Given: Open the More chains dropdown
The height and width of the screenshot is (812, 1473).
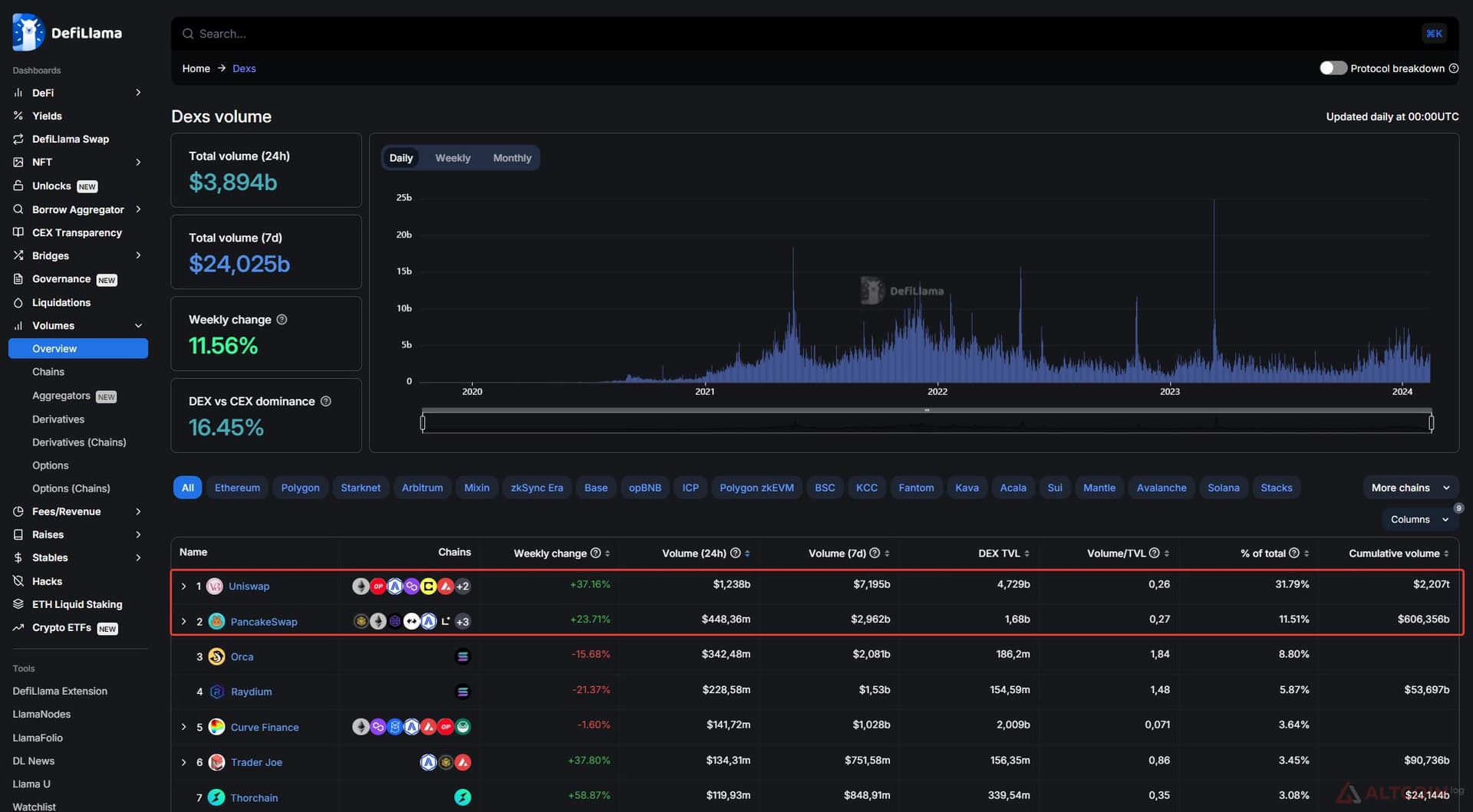Looking at the screenshot, I should (1410, 488).
